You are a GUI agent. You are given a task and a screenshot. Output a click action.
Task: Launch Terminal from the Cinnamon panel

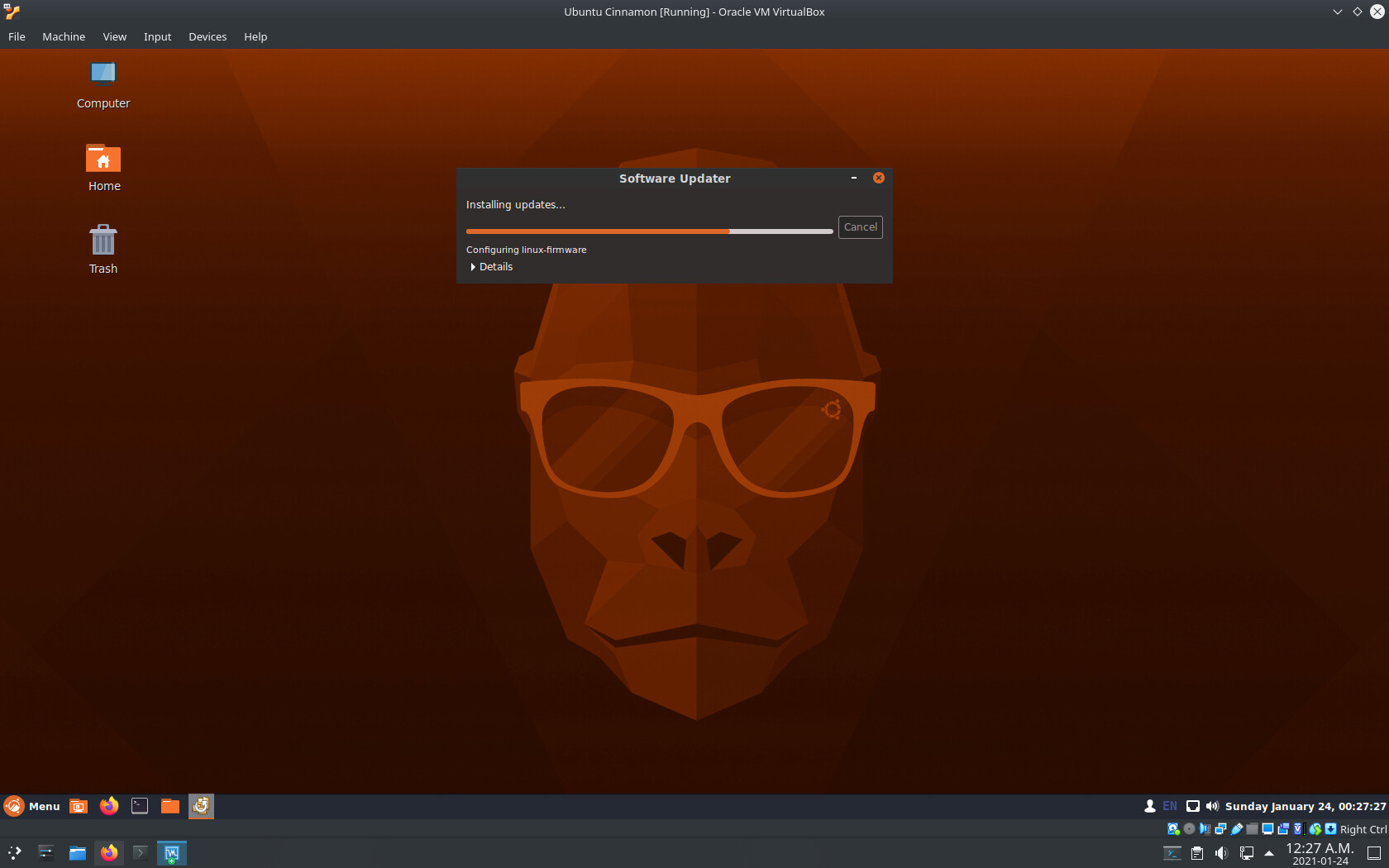pyautogui.click(x=140, y=806)
